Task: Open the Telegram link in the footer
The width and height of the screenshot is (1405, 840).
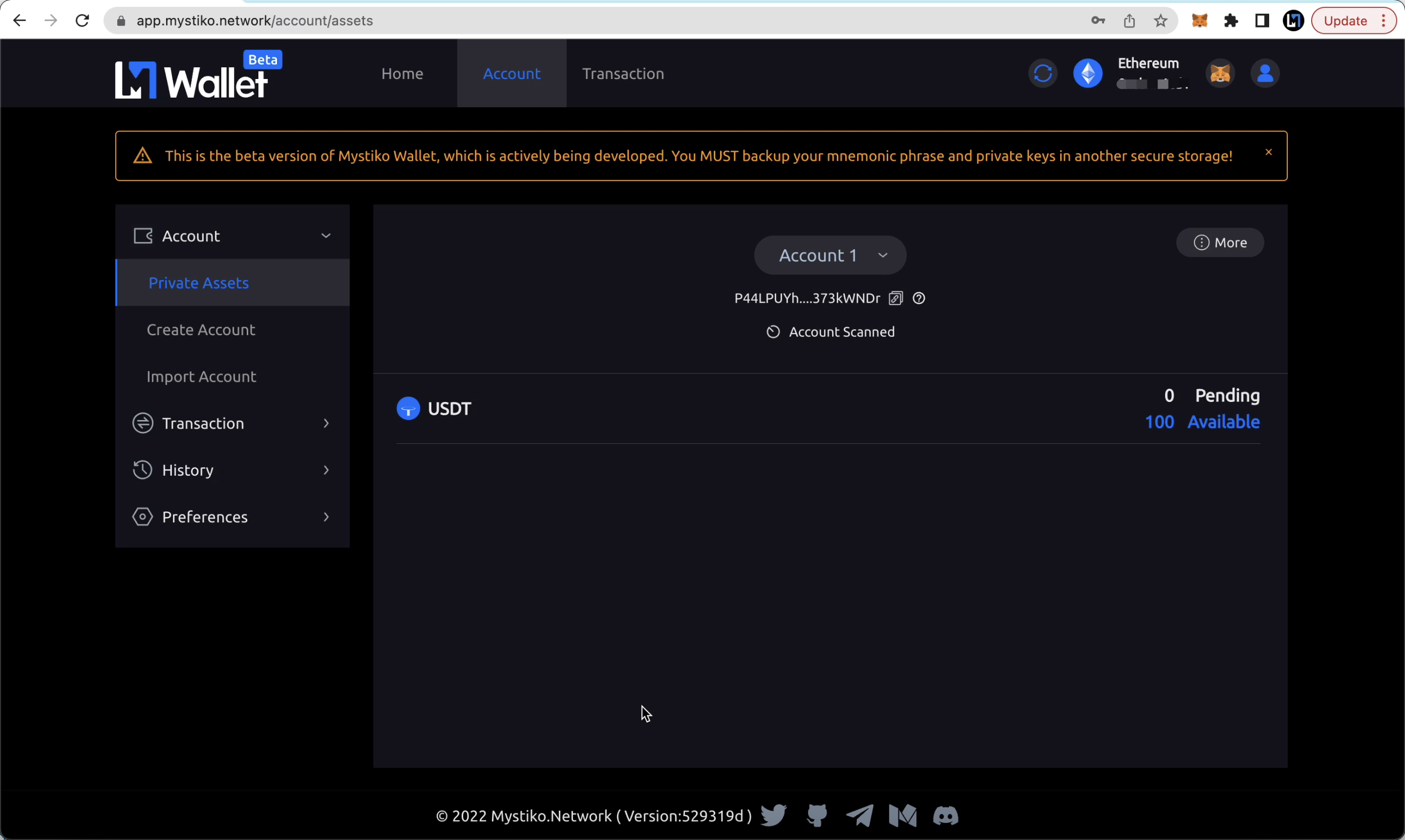Action: [860, 816]
